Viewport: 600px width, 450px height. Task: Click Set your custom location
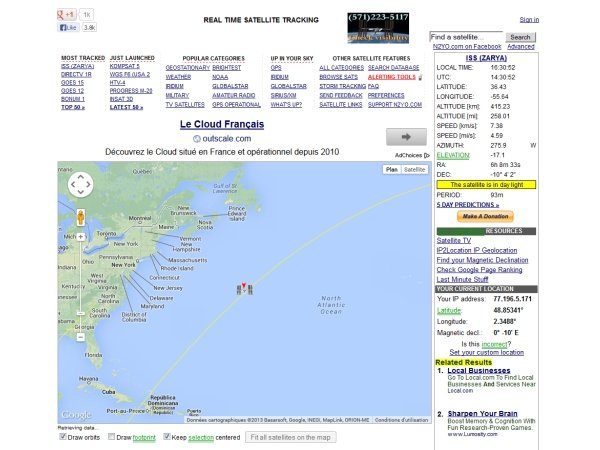[486, 352]
